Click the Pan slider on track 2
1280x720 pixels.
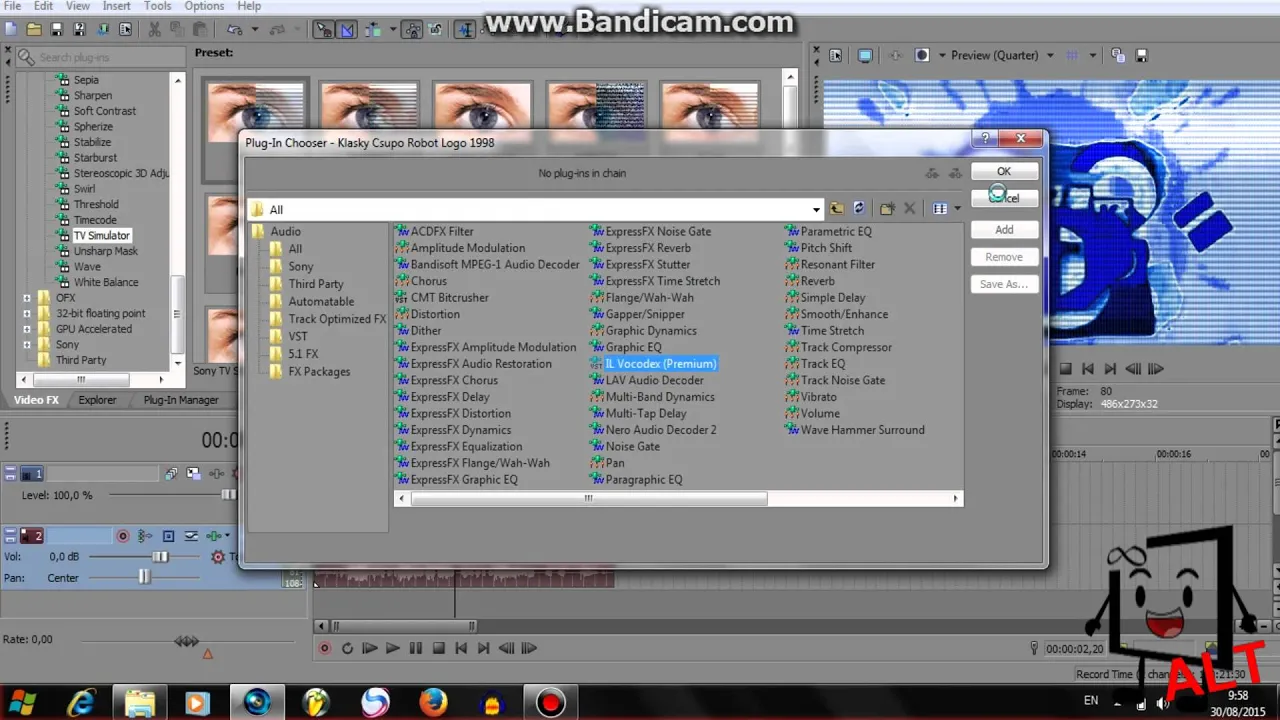click(145, 578)
